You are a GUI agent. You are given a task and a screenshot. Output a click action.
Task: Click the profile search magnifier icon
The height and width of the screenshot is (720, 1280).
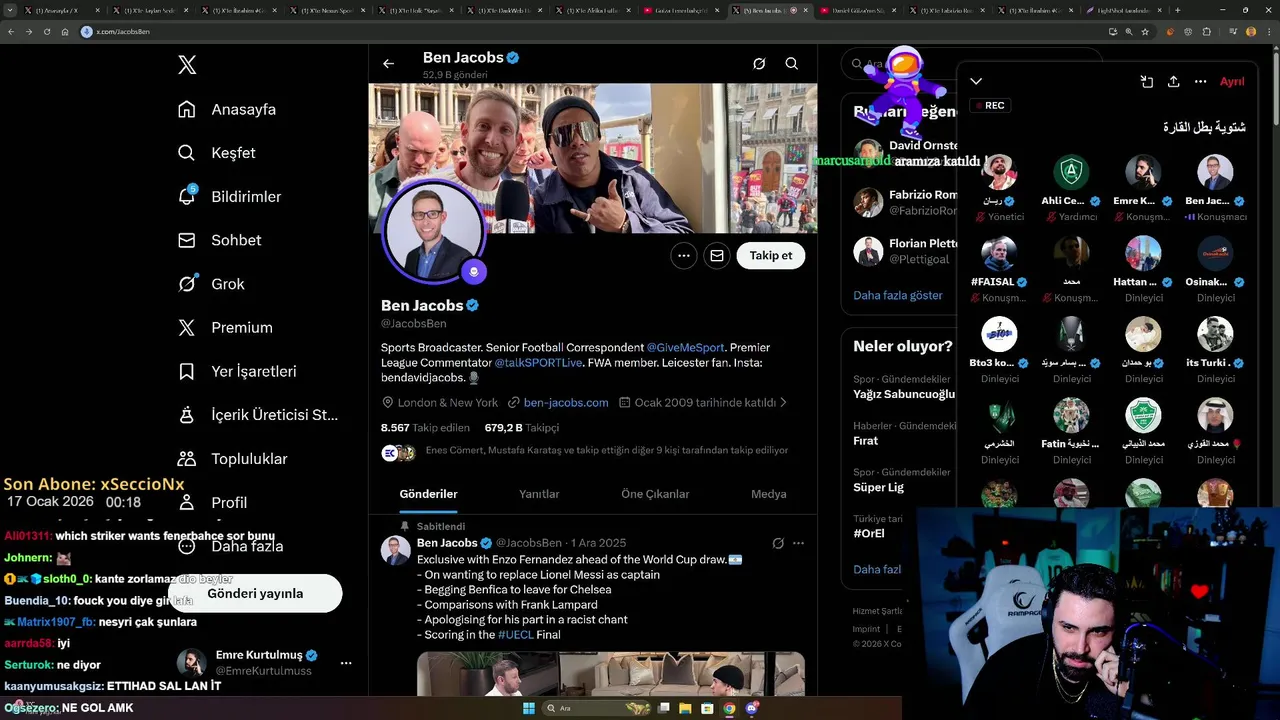click(792, 64)
